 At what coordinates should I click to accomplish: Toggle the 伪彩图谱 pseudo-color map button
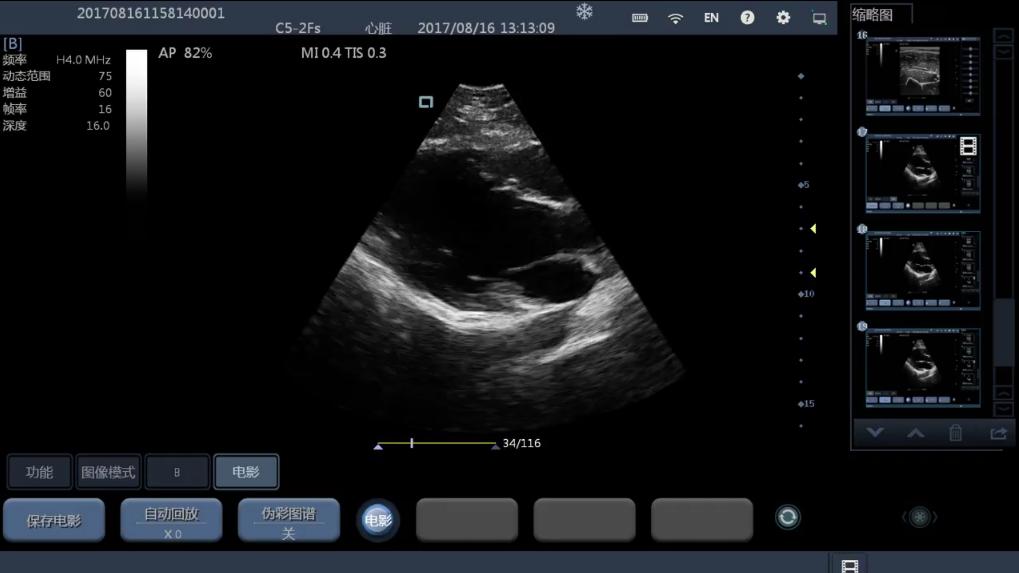click(288, 521)
